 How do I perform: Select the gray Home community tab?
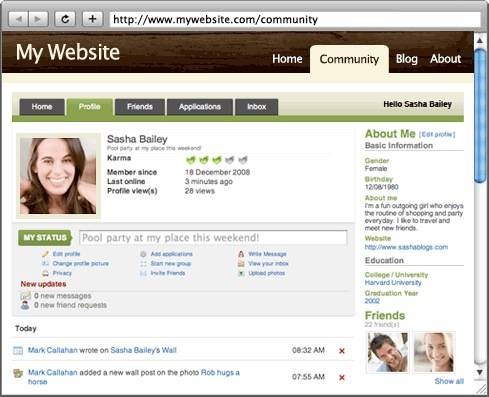click(42, 107)
